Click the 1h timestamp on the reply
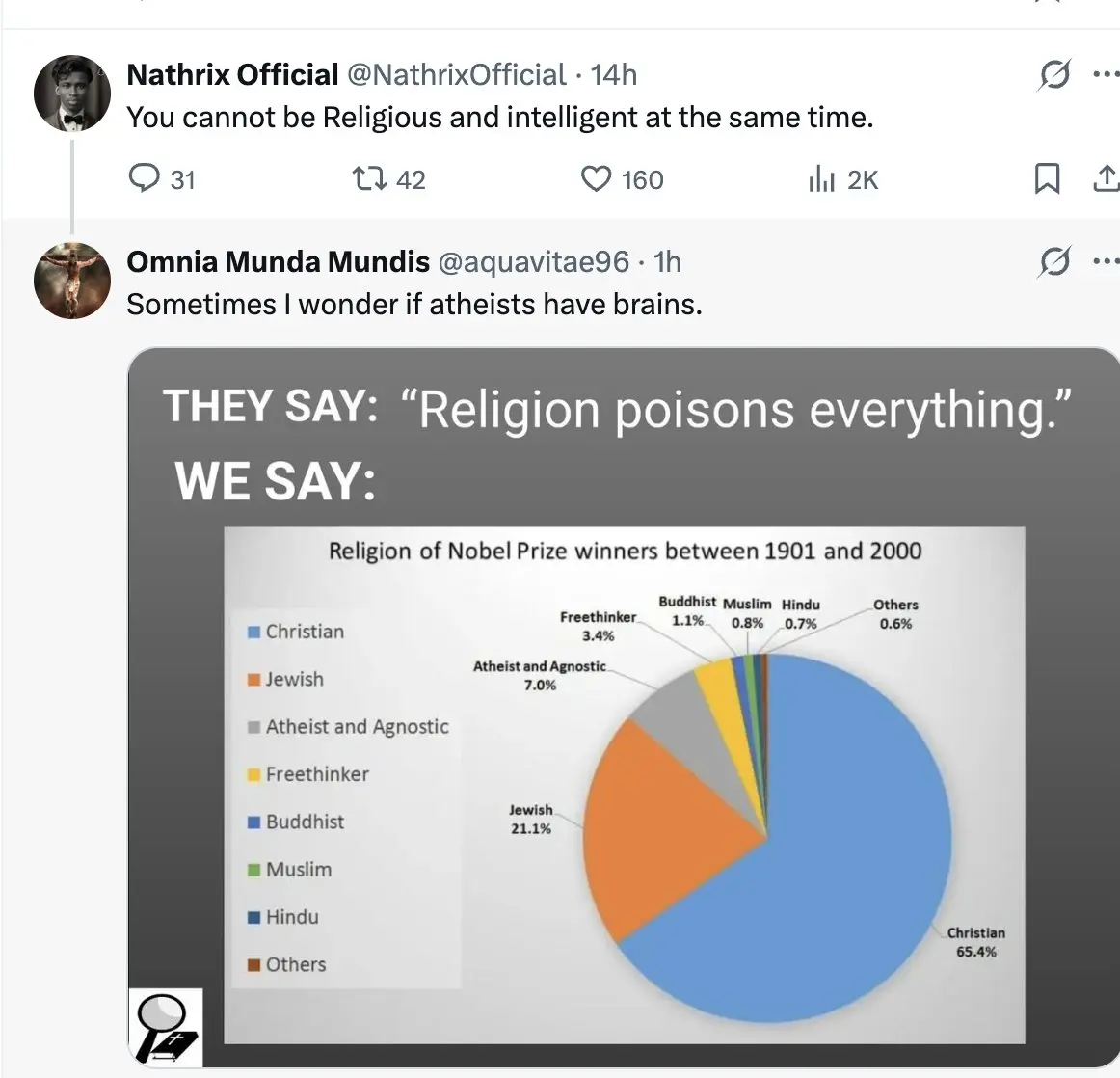 tap(668, 261)
